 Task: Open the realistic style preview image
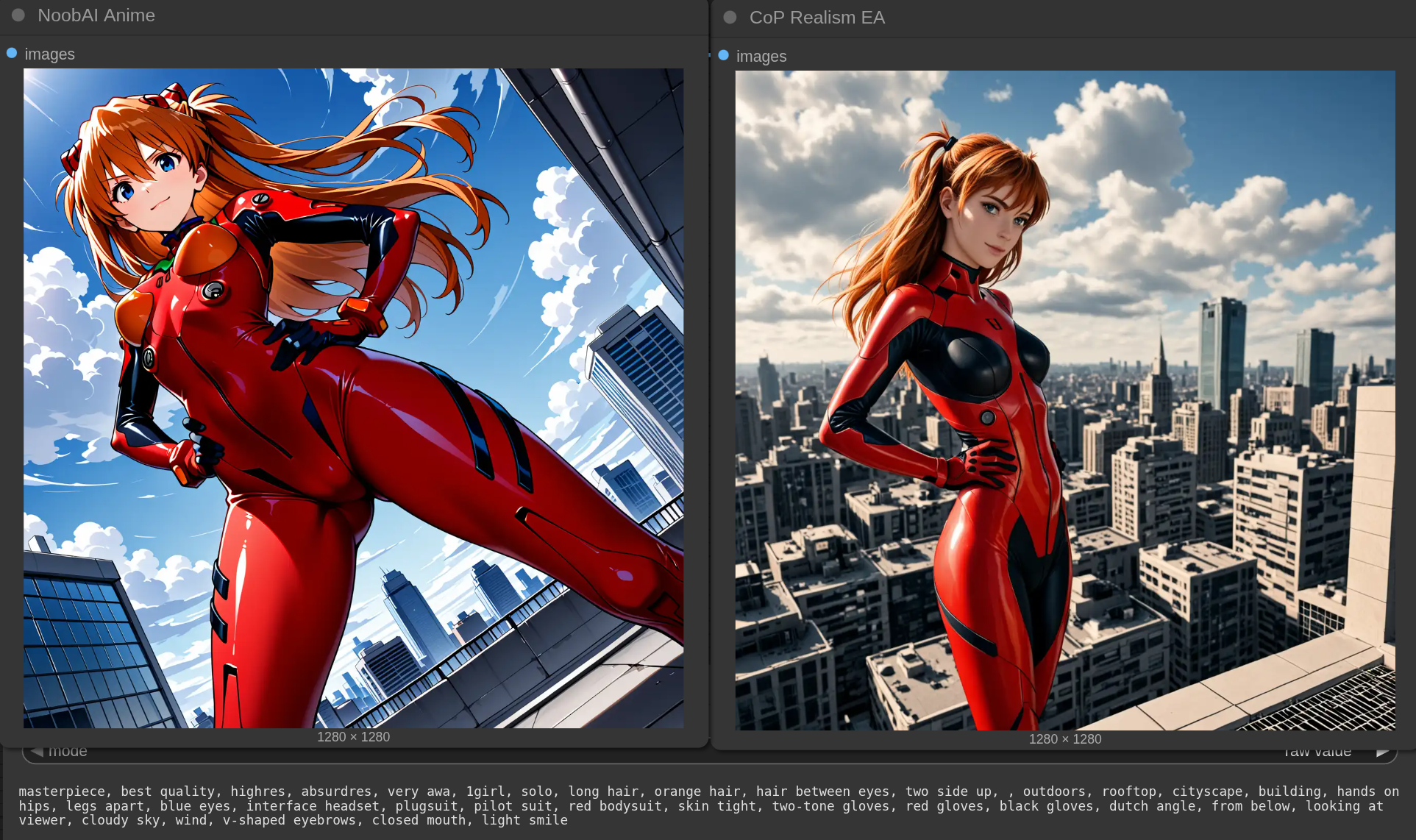[x=1064, y=400]
